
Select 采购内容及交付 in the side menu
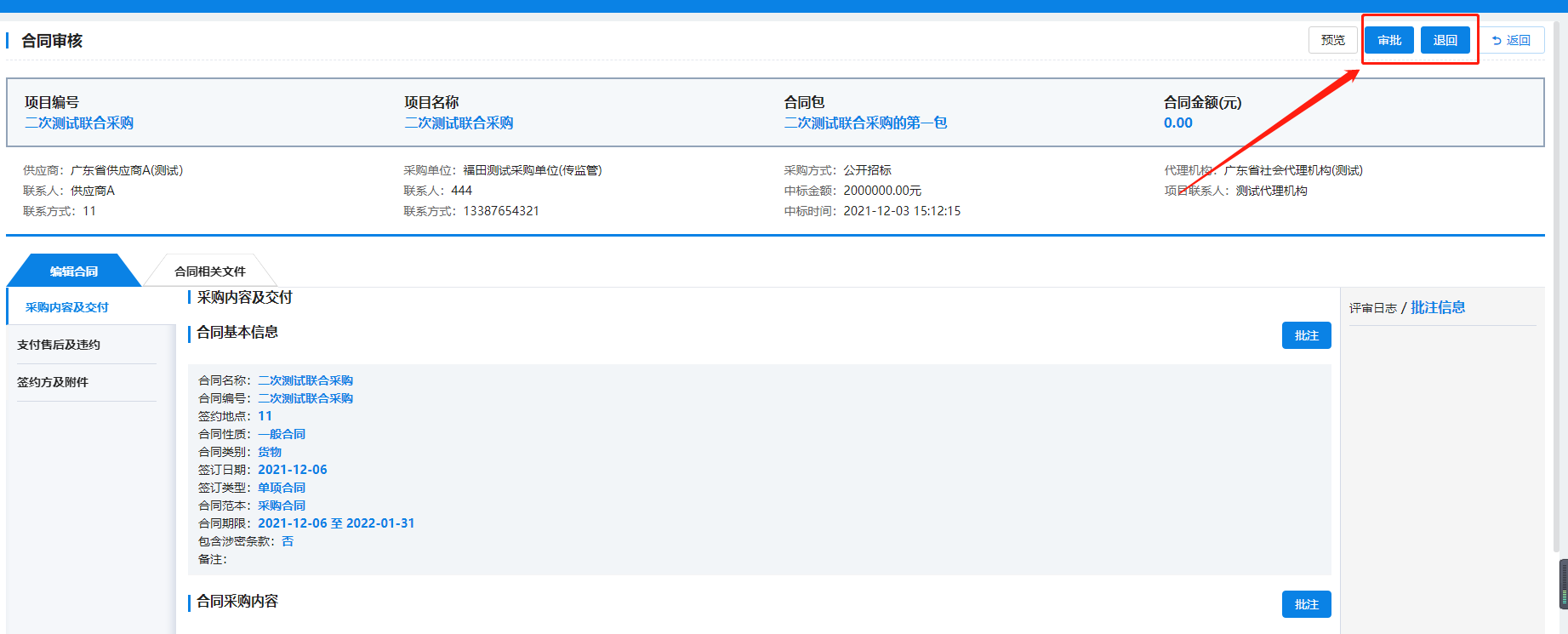(67, 307)
